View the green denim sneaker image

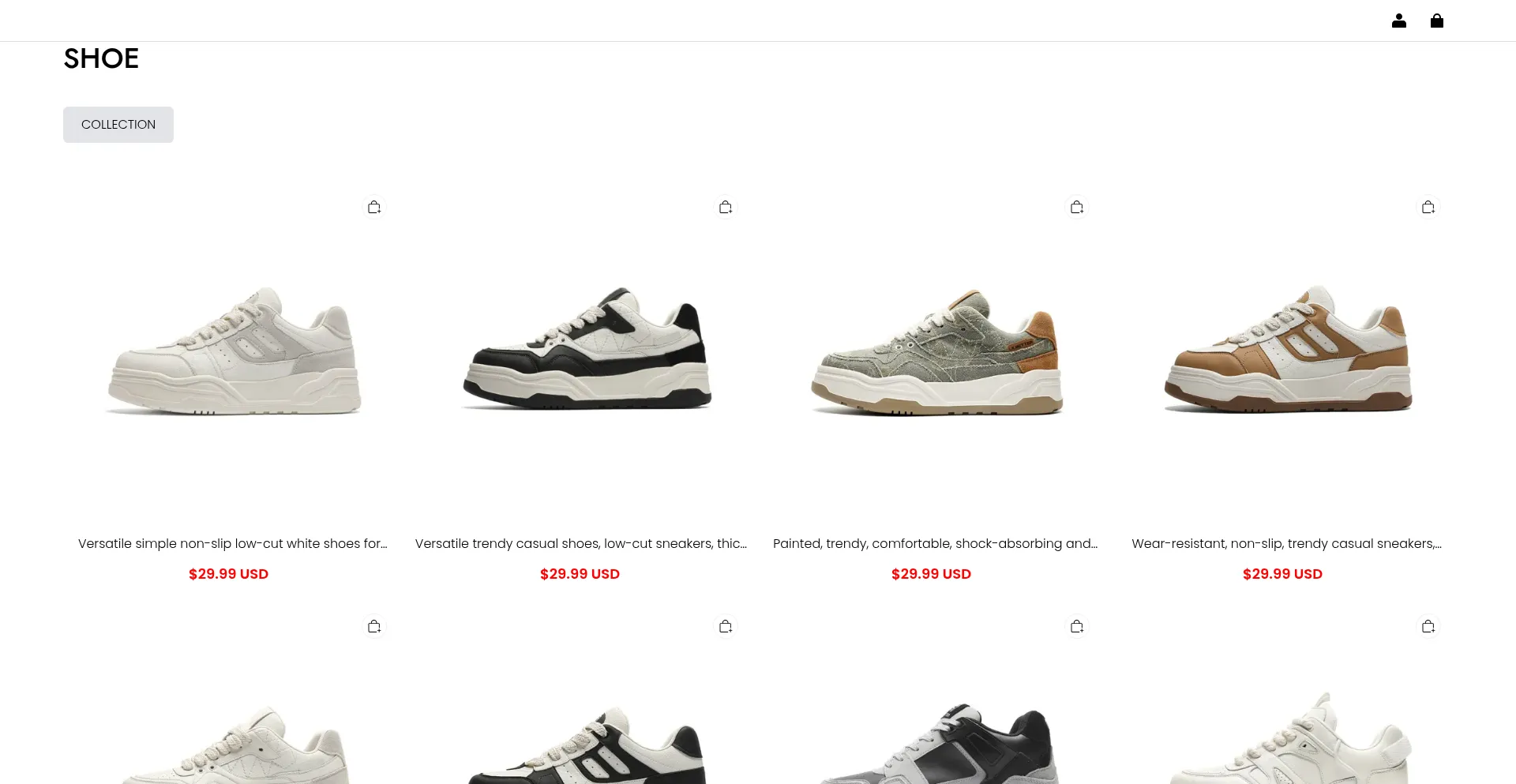(x=937, y=353)
